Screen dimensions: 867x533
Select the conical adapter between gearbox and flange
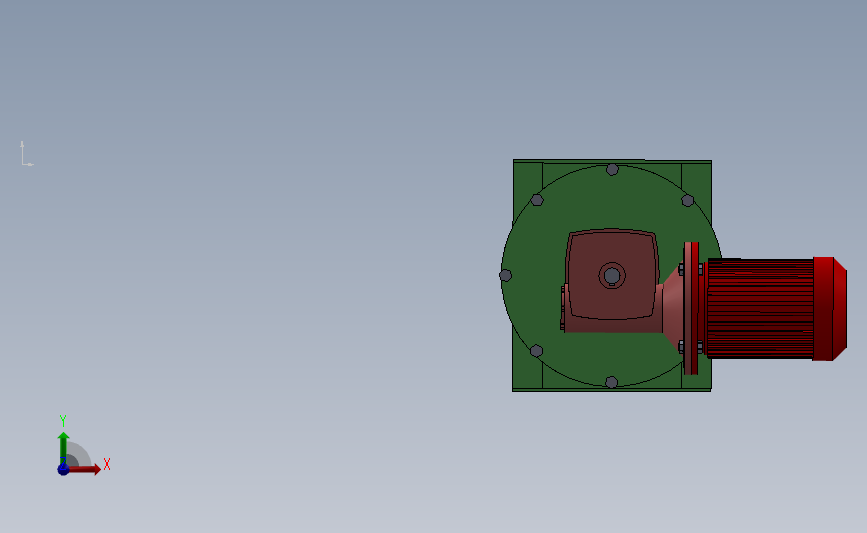tap(672, 308)
